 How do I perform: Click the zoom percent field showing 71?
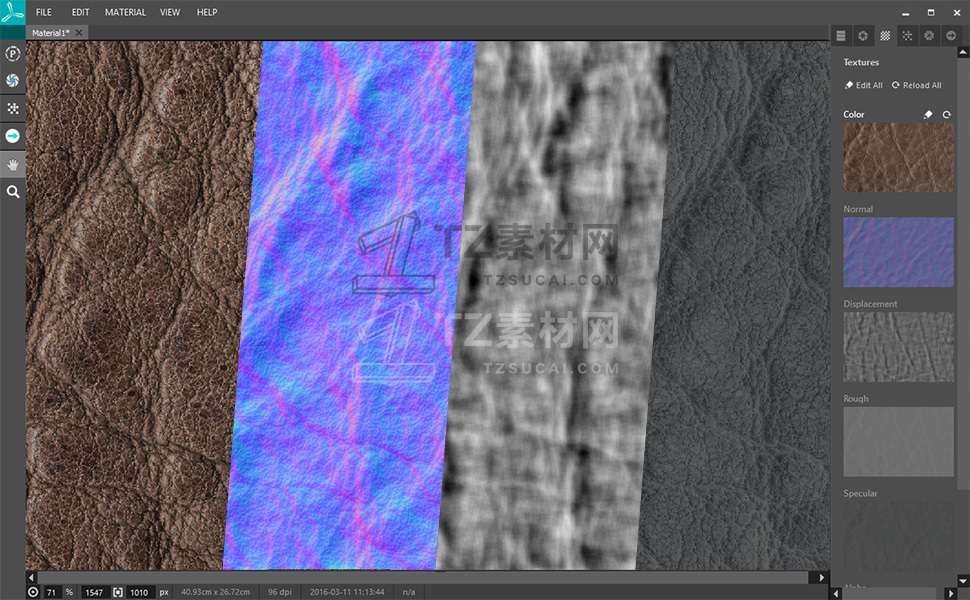(52, 592)
